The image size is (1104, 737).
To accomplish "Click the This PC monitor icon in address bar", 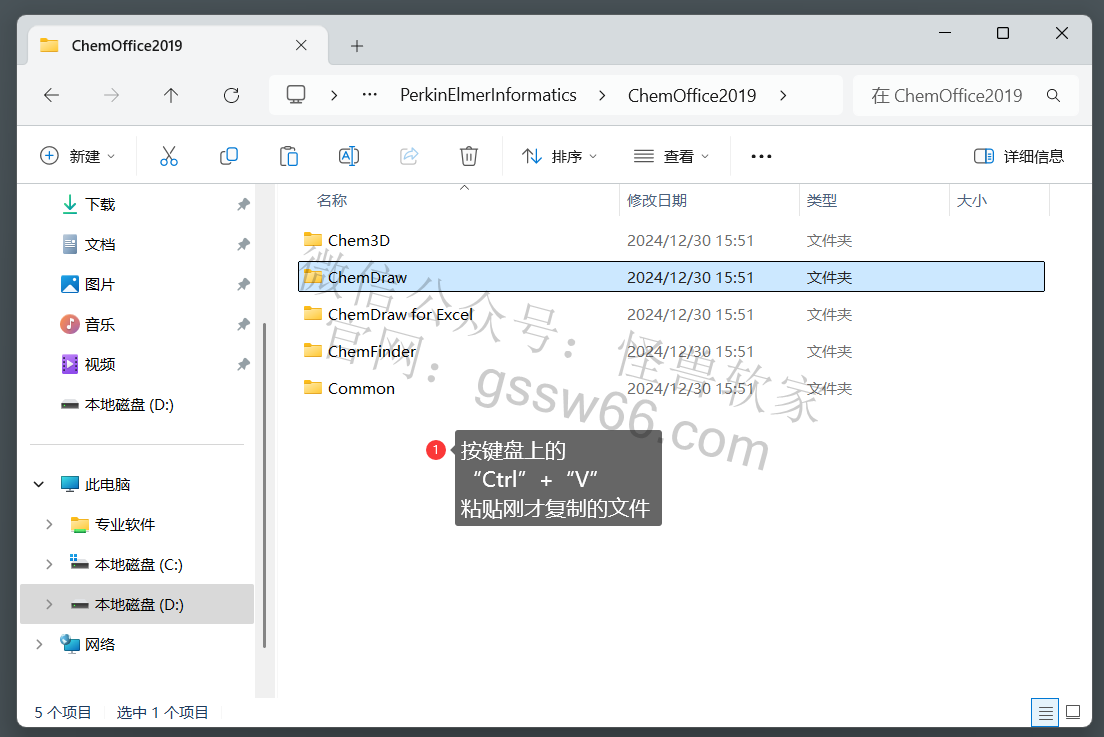I will pyautogui.click(x=296, y=95).
